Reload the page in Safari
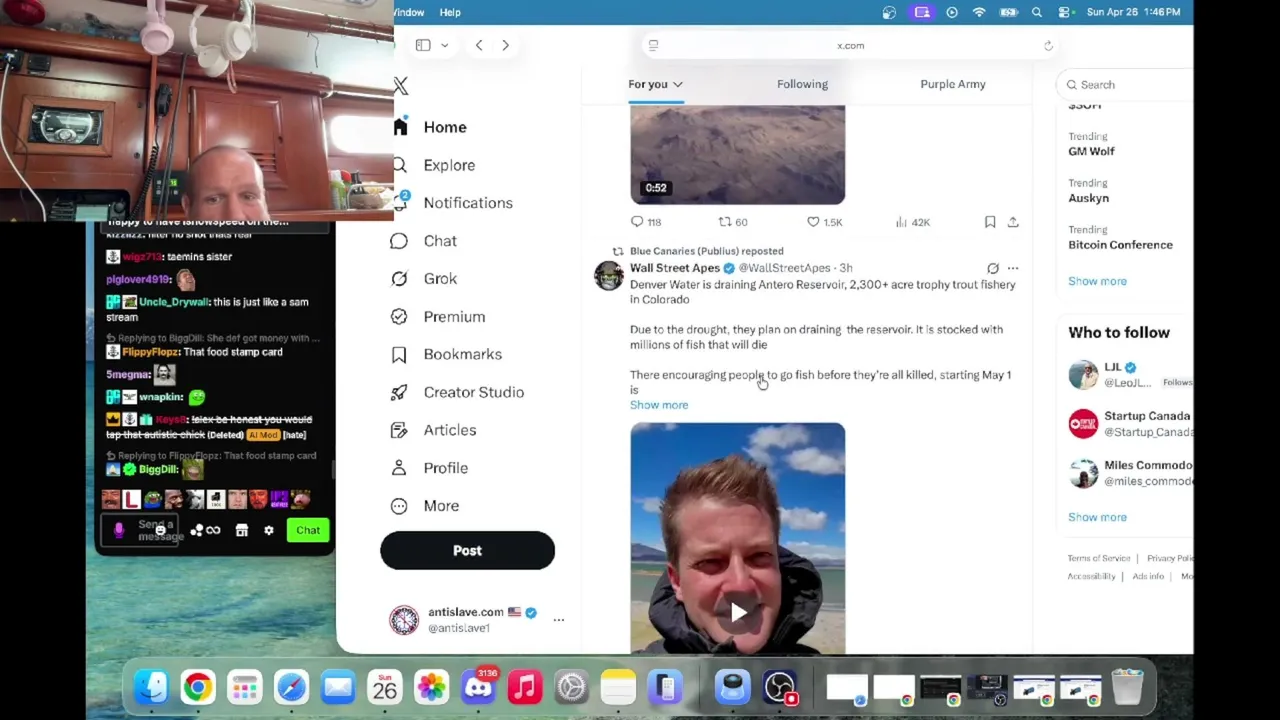The width and height of the screenshot is (1280, 720). (x=1048, y=45)
